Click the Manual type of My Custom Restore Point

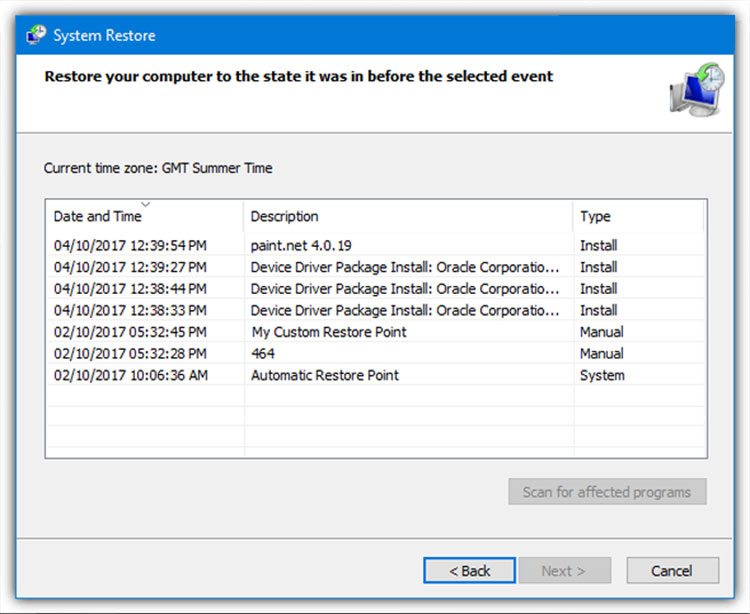click(601, 332)
